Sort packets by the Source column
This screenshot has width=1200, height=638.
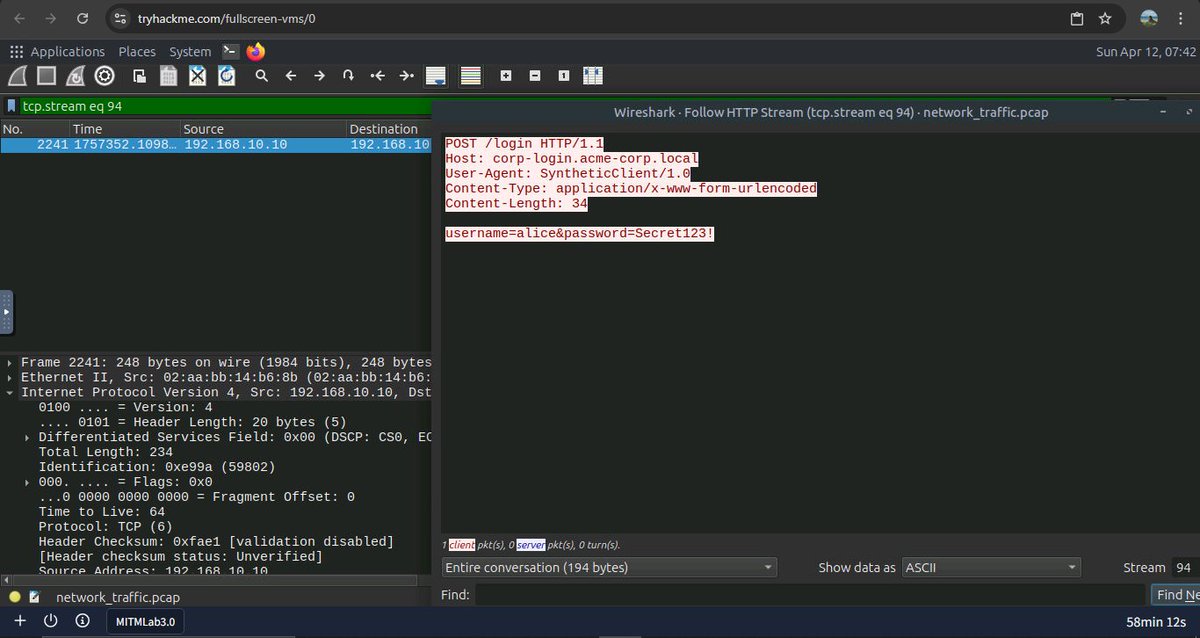tap(262, 129)
